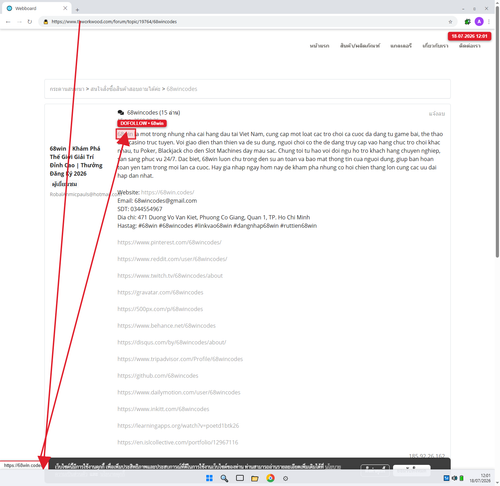Open the github.com/68wincodes link

[158, 376]
